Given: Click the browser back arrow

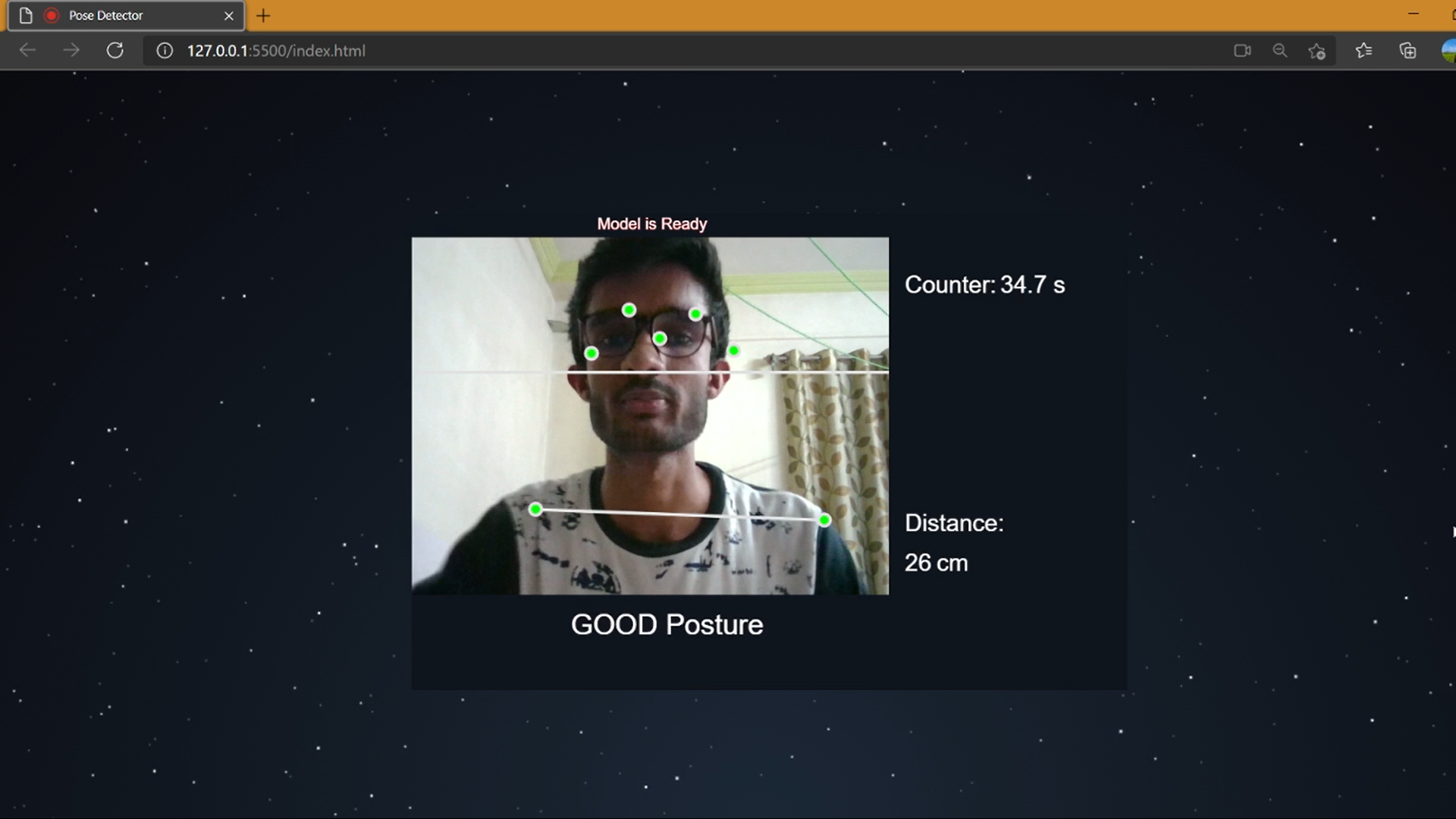Looking at the screenshot, I should (27, 51).
